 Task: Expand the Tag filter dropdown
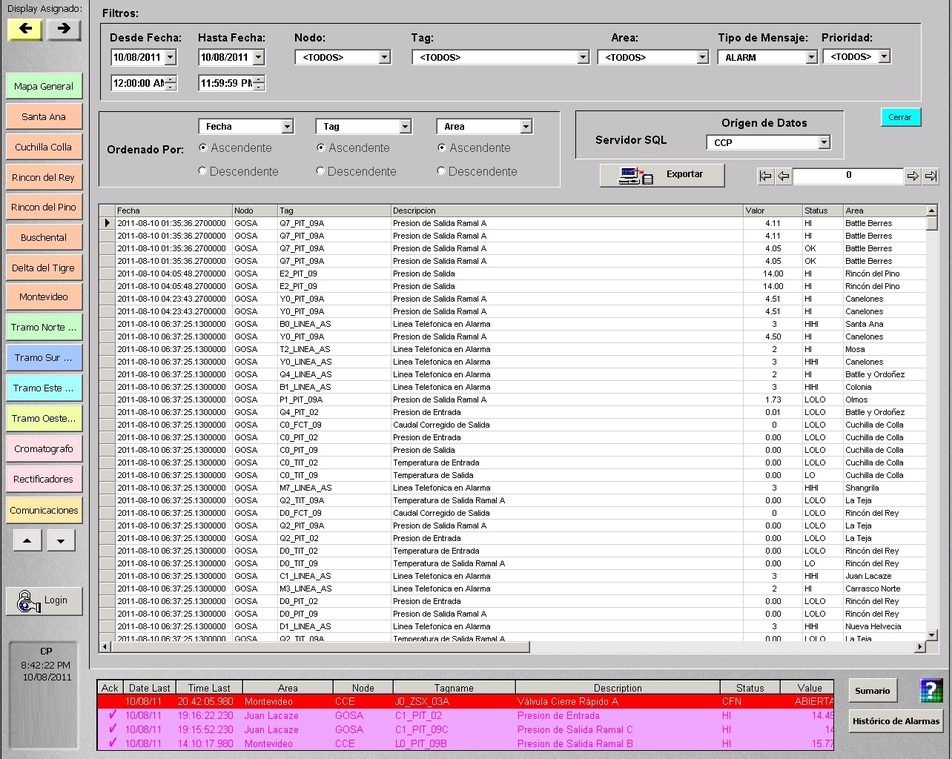583,57
